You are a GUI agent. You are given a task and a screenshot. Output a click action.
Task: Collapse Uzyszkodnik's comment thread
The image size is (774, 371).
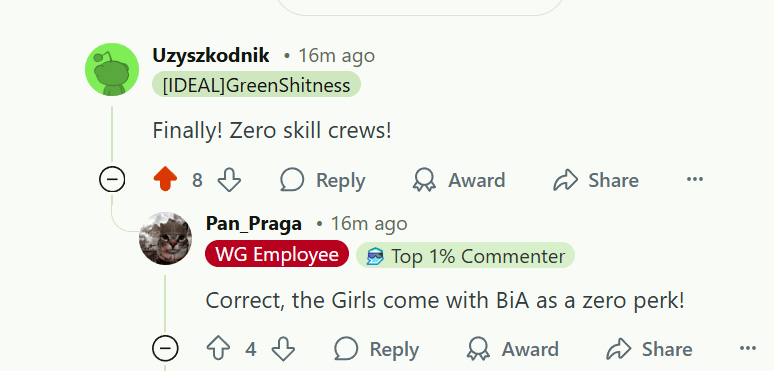pyautogui.click(x=112, y=180)
